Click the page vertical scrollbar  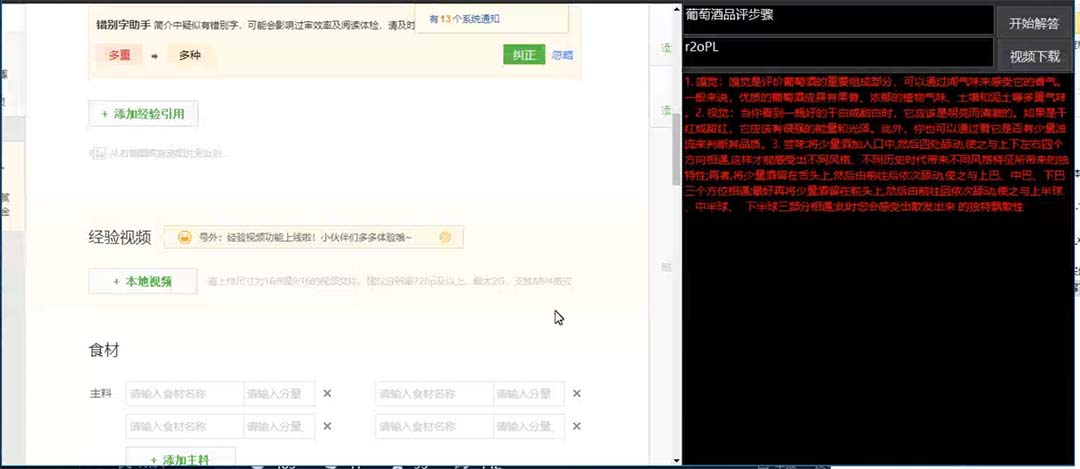(676, 150)
